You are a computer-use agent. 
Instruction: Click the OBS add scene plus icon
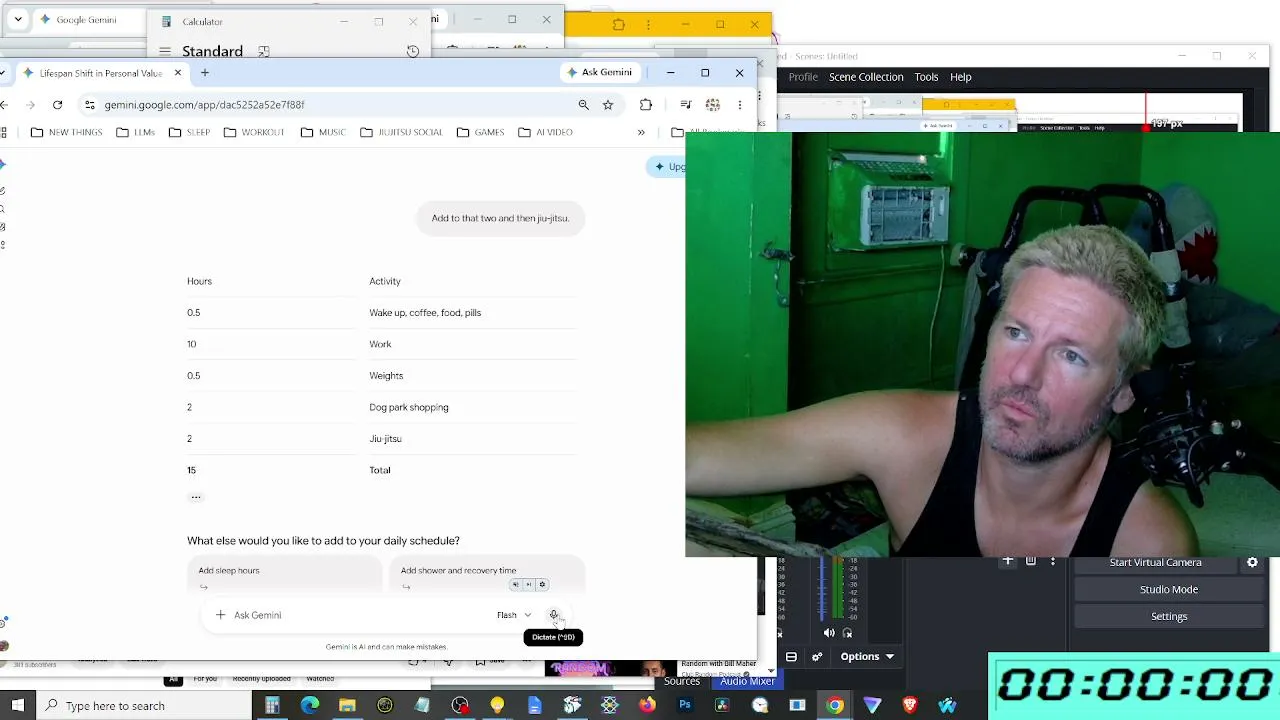click(x=1008, y=561)
